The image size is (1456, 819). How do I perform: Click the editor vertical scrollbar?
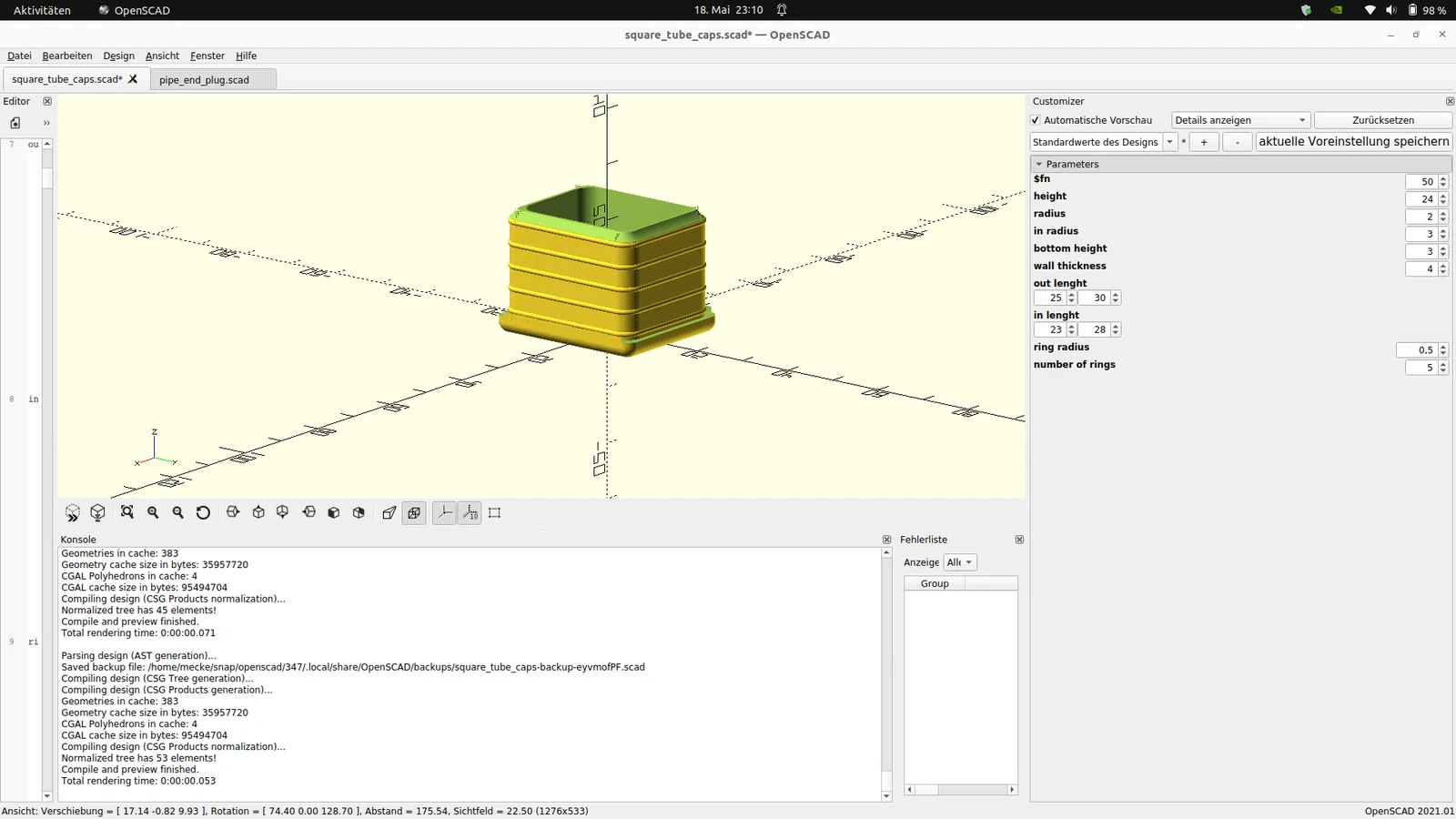[47, 470]
